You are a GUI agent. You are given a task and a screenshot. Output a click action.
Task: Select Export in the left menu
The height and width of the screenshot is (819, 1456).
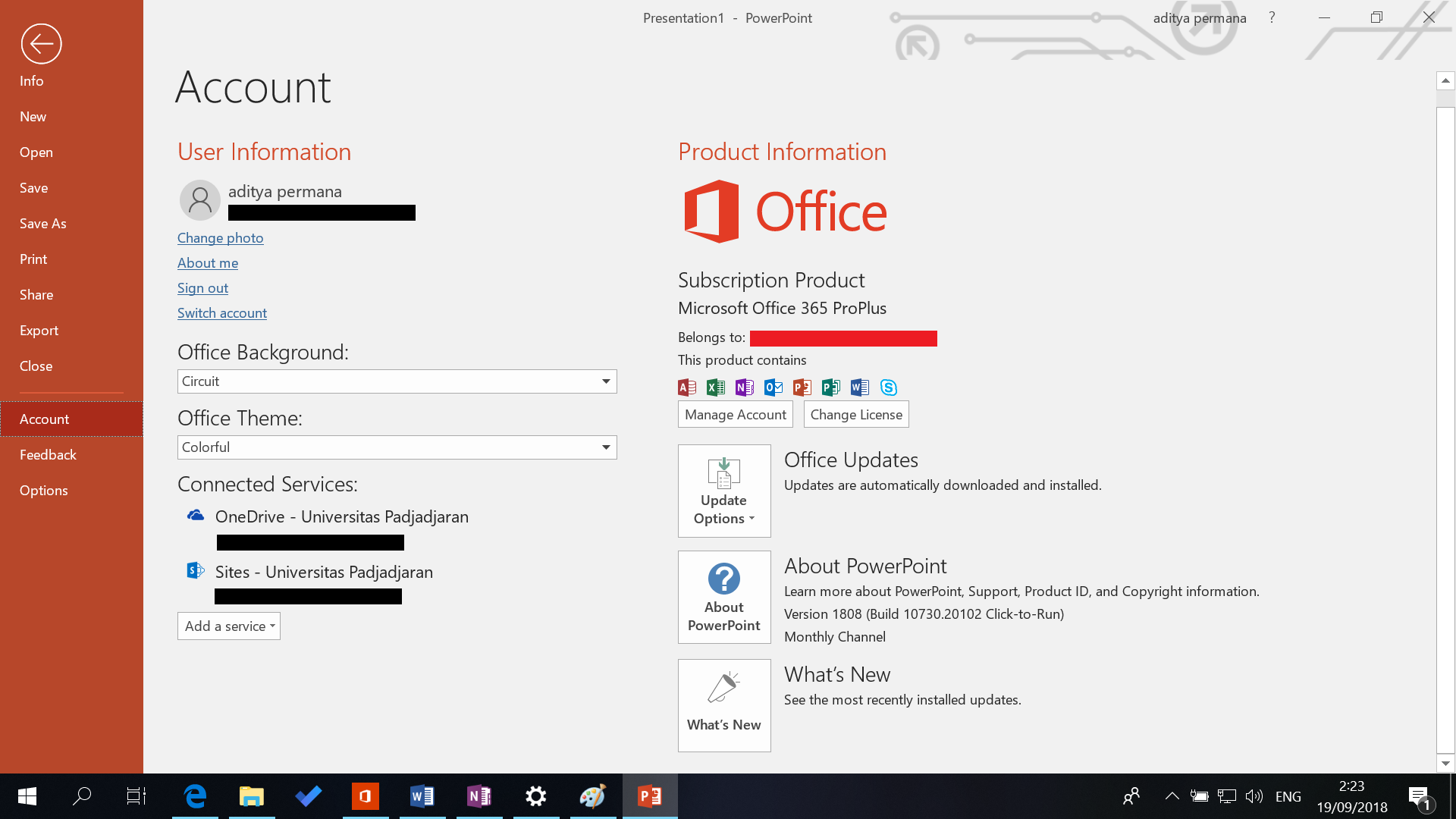click(x=39, y=331)
